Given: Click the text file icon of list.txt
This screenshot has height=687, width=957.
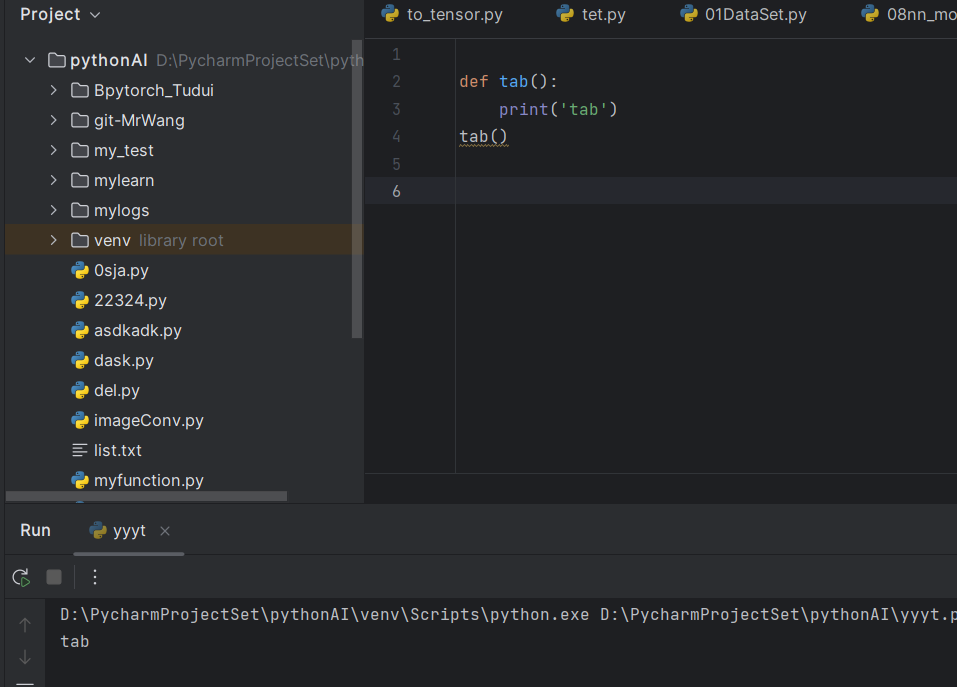Looking at the screenshot, I should [x=80, y=450].
